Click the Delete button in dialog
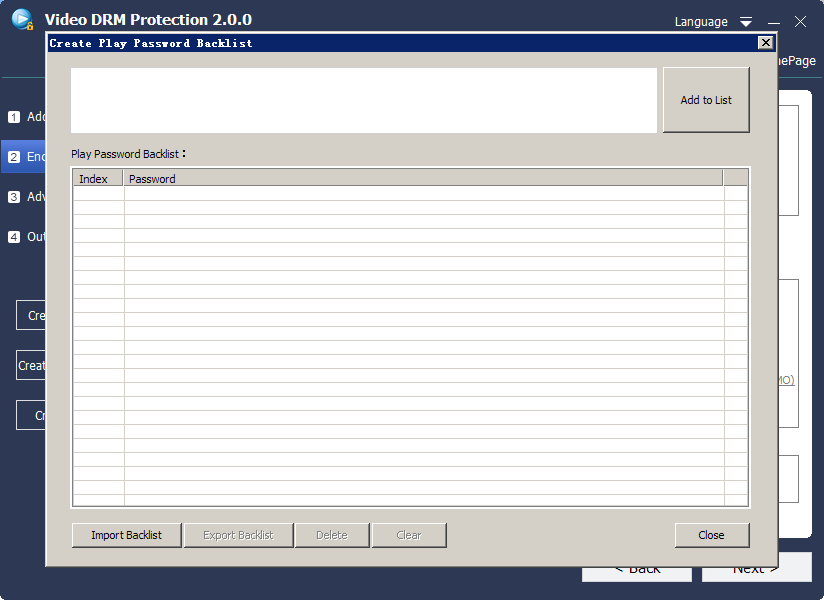Screen dimensions: 824x600 point(332,535)
